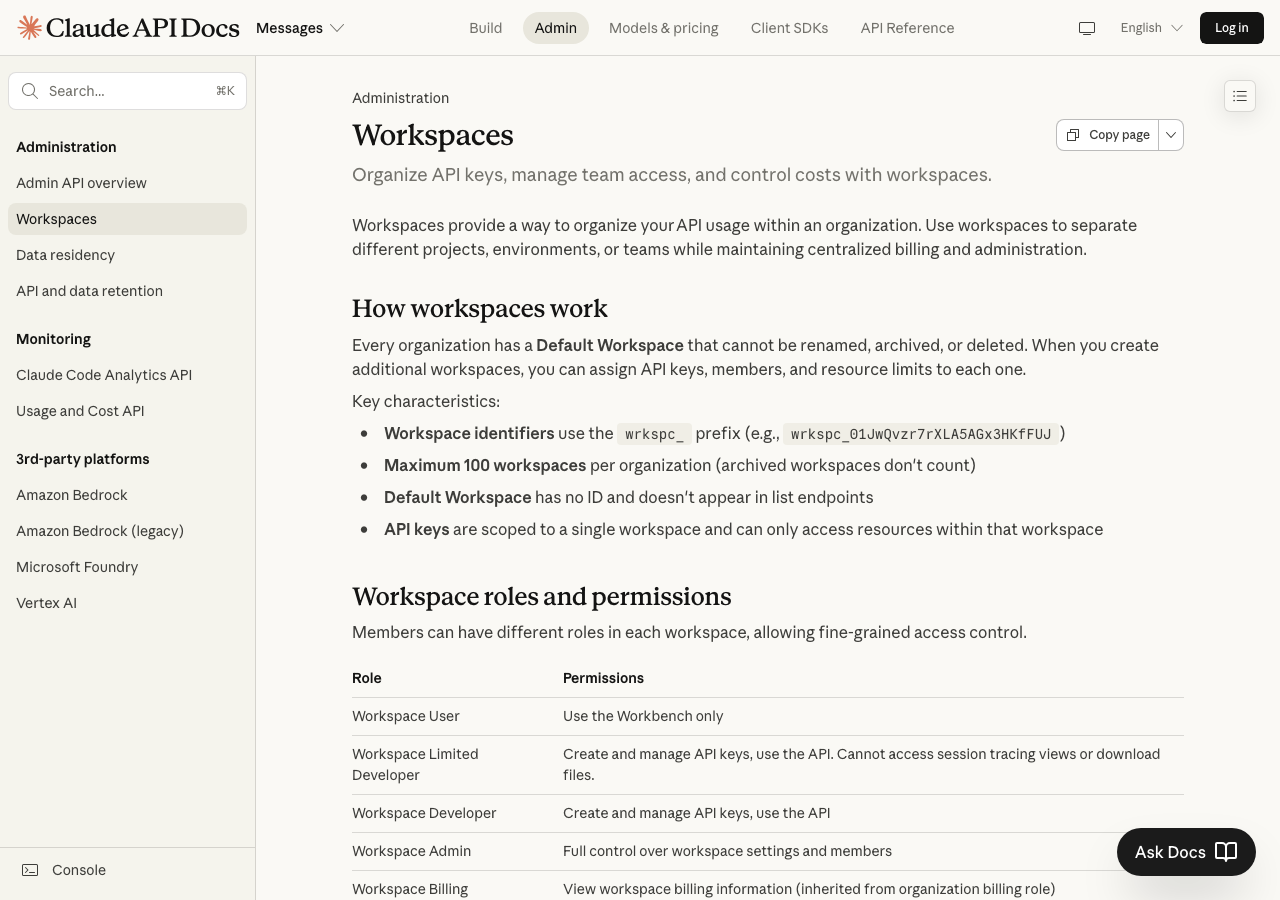Click the copy icon in Copy page
This screenshot has height=900, width=1280.
click(1073, 135)
